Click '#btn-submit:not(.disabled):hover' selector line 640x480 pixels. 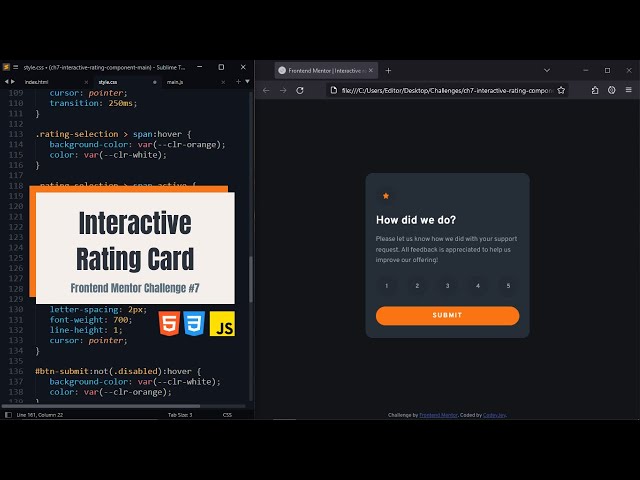tap(118, 371)
